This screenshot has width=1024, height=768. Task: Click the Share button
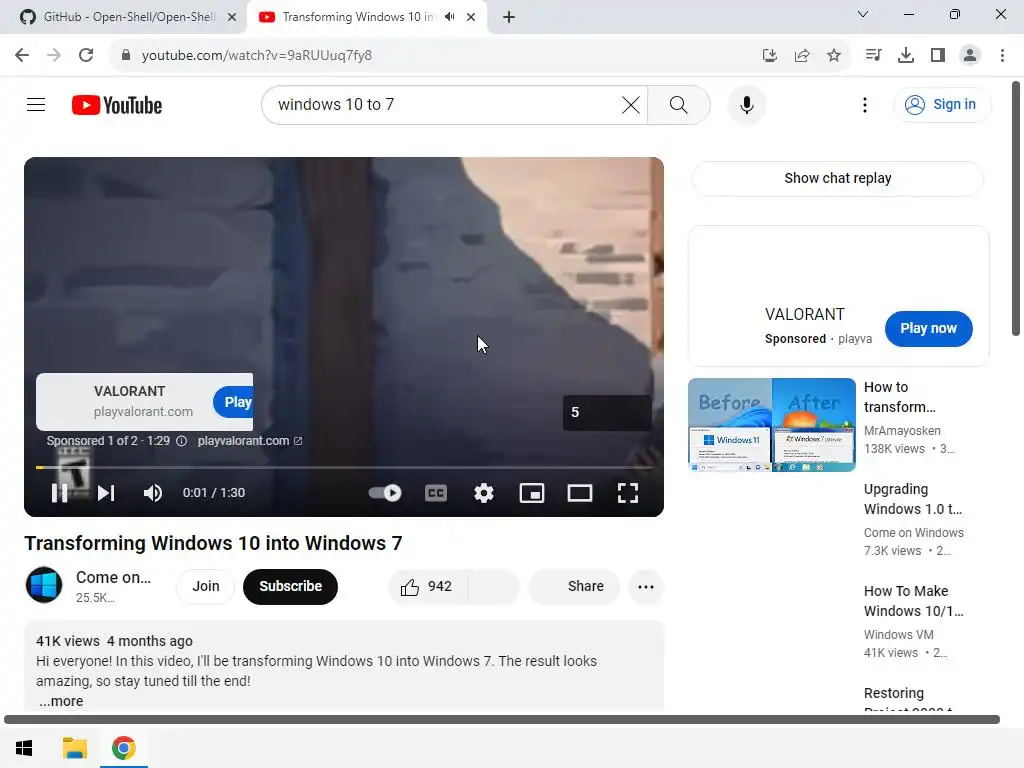tap(574, 586)
